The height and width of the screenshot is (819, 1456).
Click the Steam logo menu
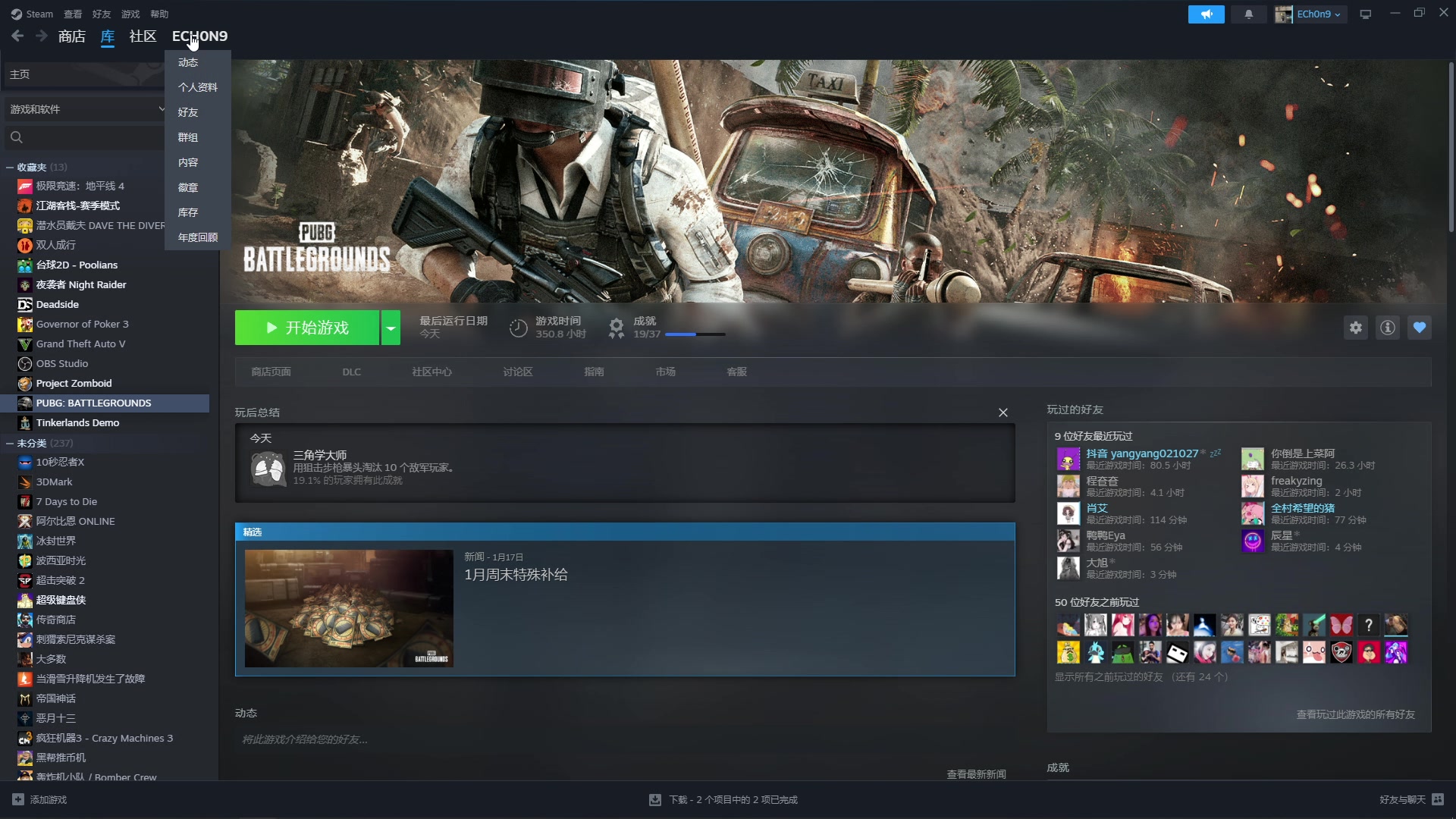pyautogui.click(x=31, y=14)
